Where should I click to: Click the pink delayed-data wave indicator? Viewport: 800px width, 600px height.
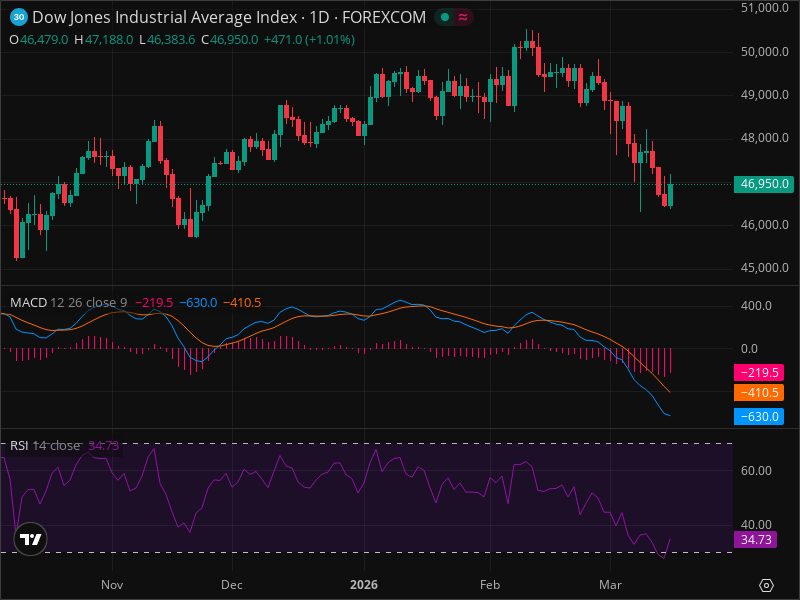[x=463, y=17]
